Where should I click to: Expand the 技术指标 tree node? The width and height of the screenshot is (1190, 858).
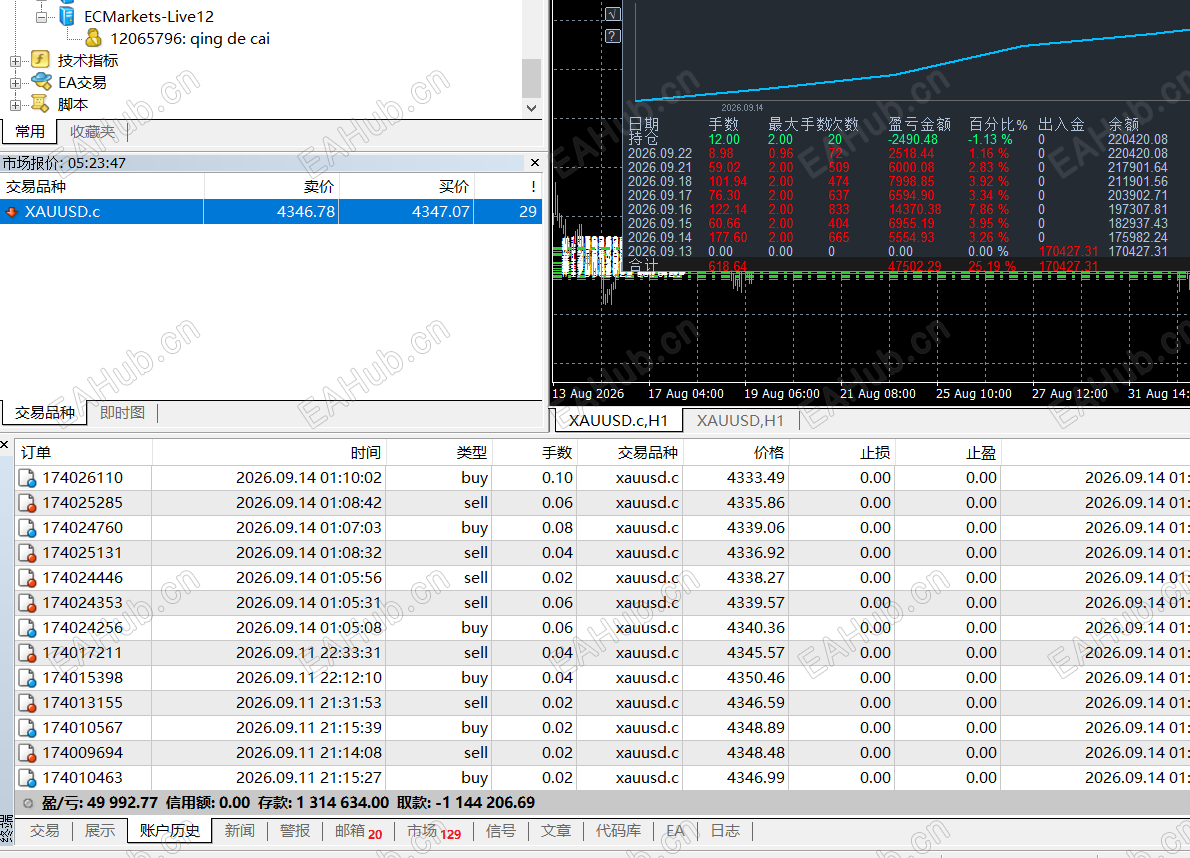[x=15, y=61]
